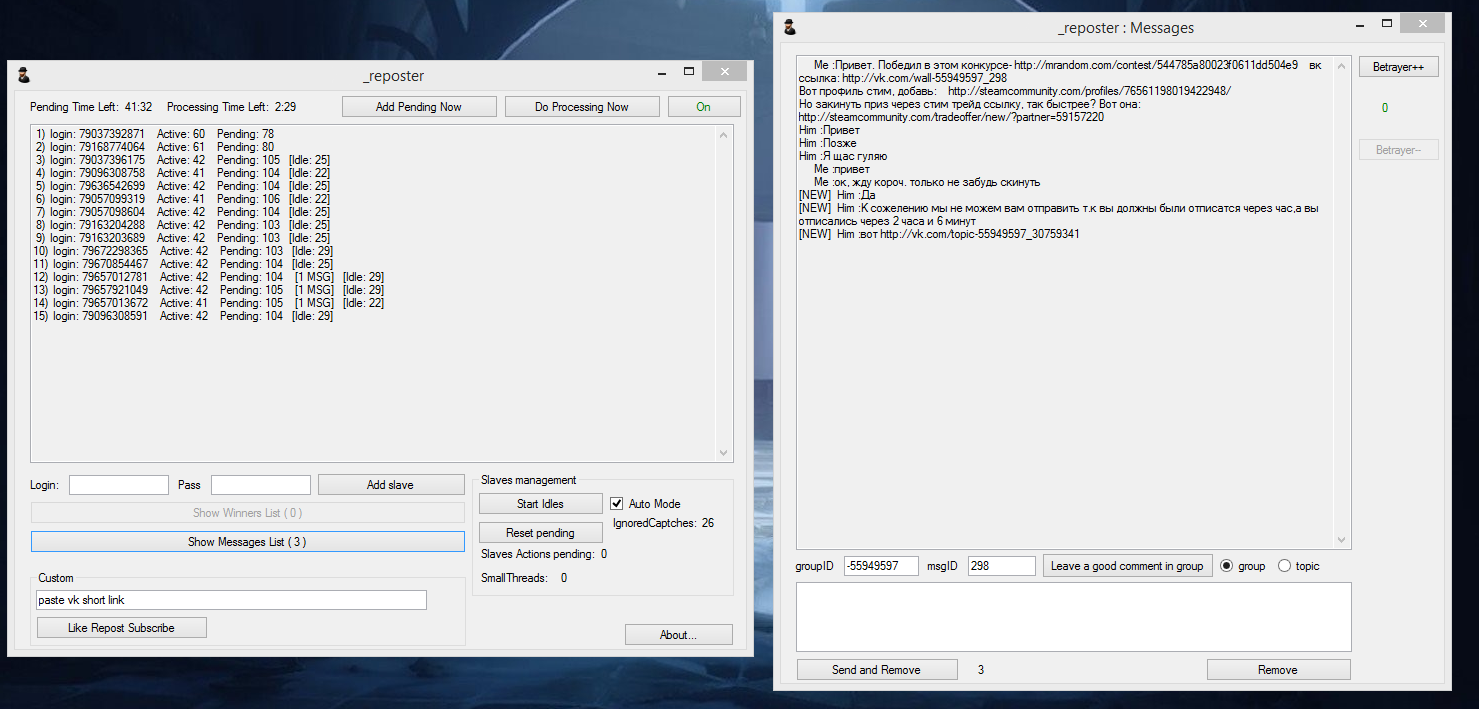Click Leave a good comment in group
This screenshot has width=1479, height=709.
[1127, 566]
